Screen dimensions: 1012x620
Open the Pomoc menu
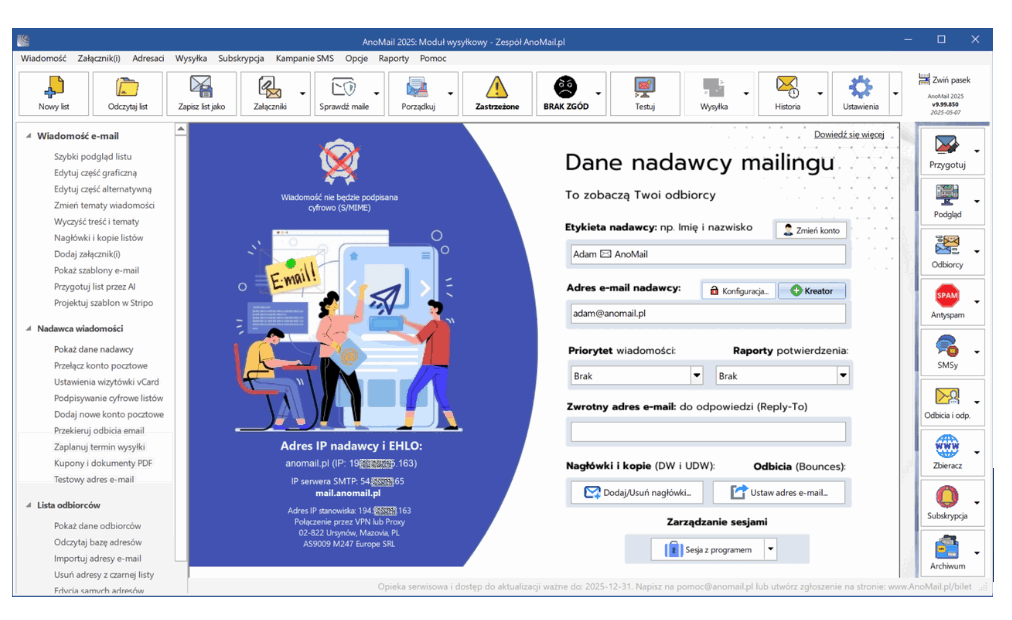click(432, 58)
